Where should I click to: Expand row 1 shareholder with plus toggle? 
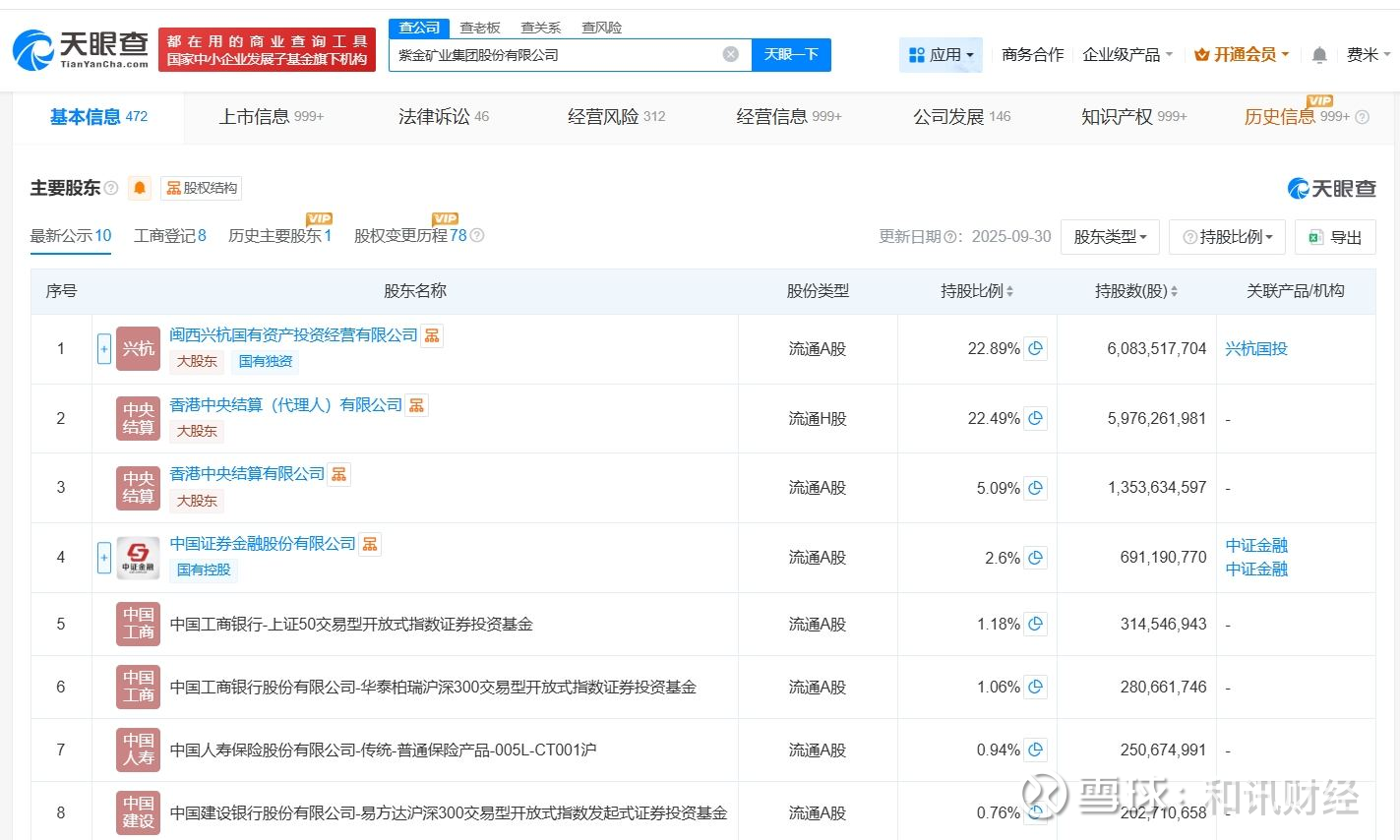[103, 348]
